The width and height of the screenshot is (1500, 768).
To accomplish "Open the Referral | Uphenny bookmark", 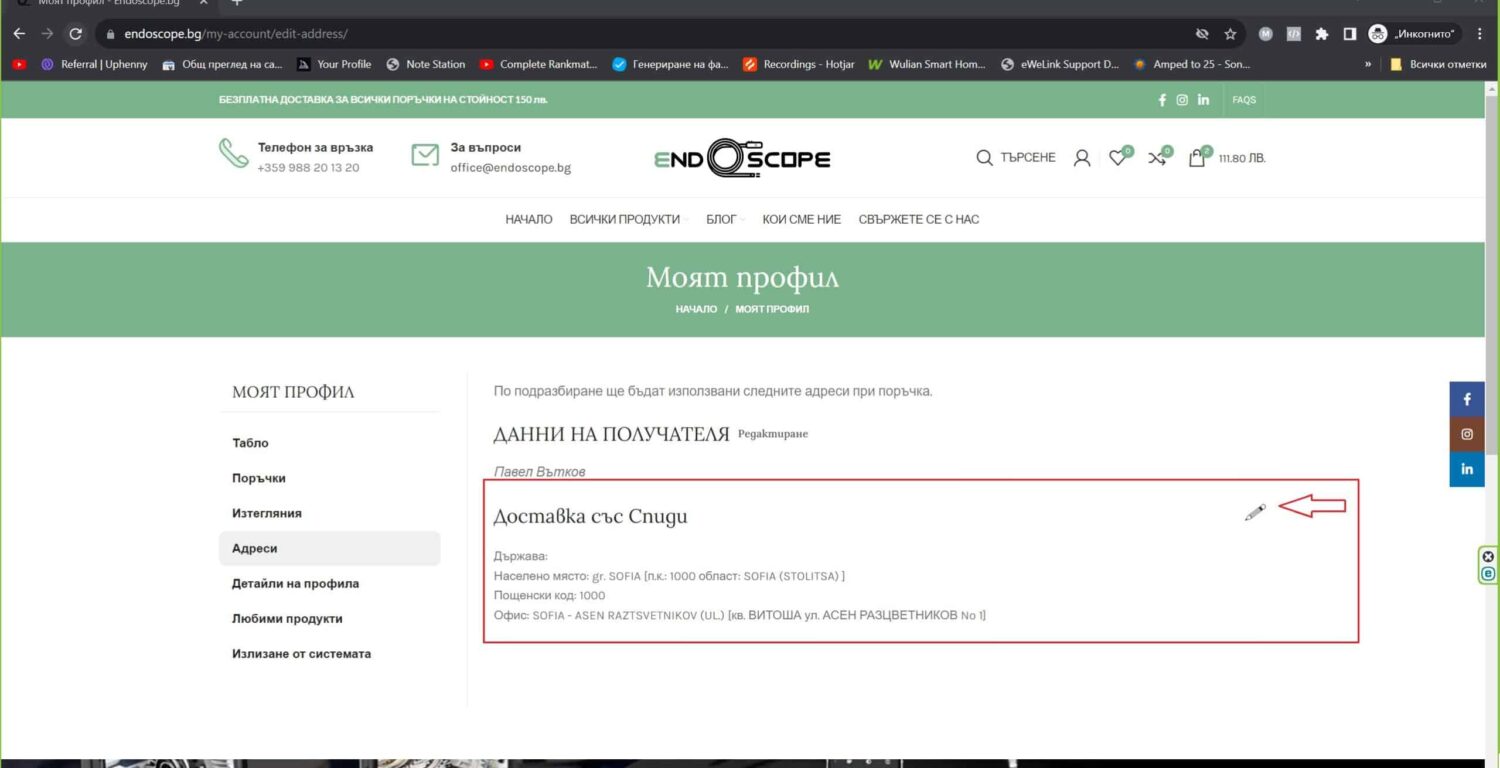I will (x=94, y=64).
